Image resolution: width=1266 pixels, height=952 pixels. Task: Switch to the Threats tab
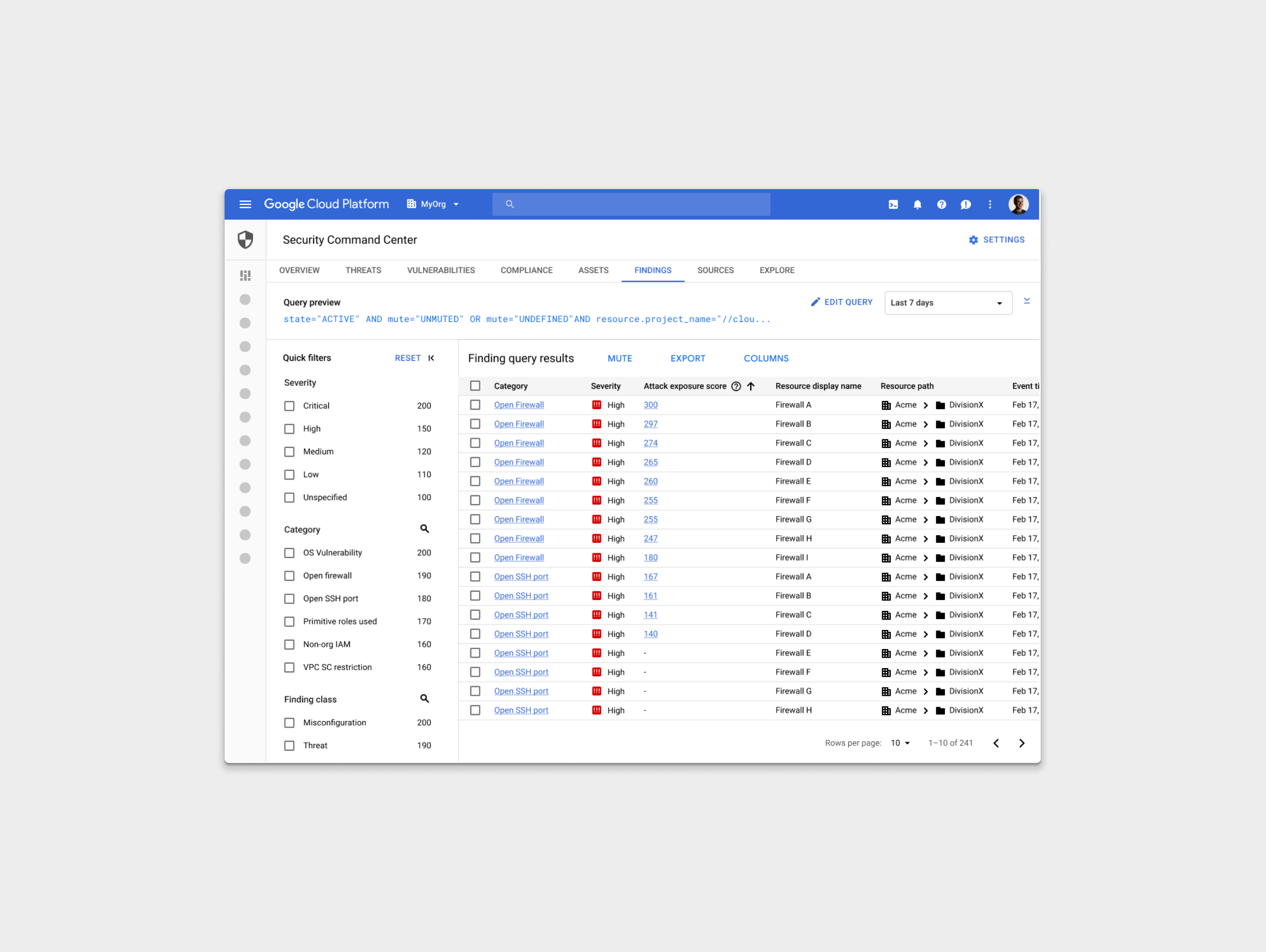363,270
